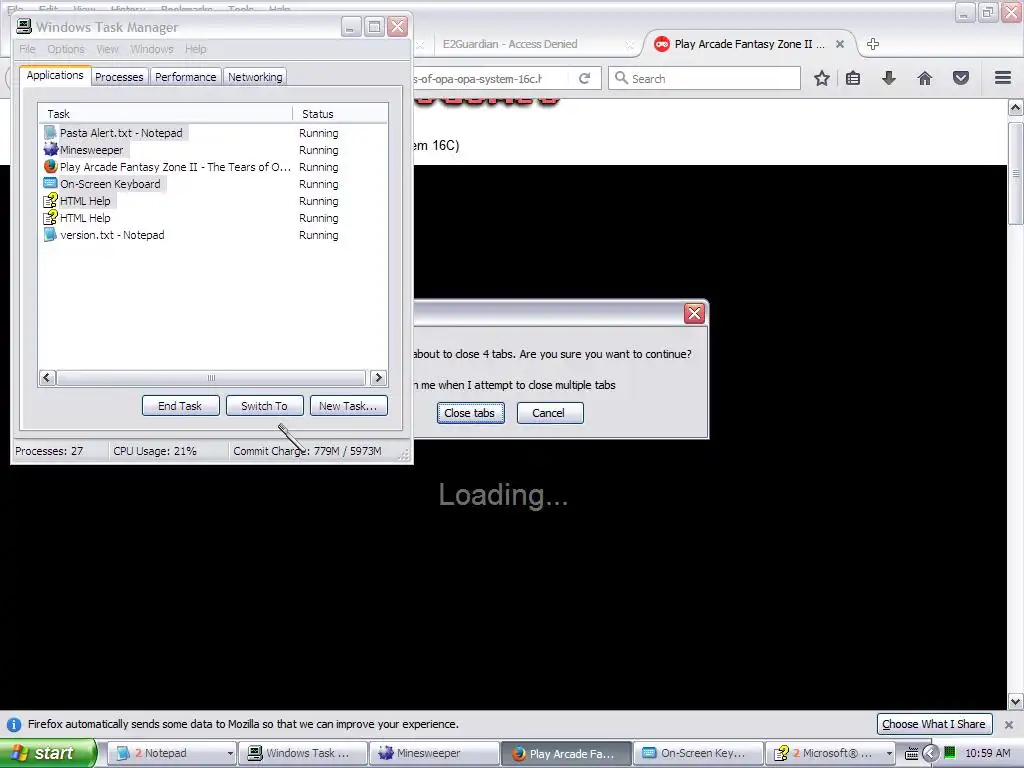This screenshot has height=768, width=1024.
Task: Click the 10:59 AM taskbar clock
Action: 987,754
